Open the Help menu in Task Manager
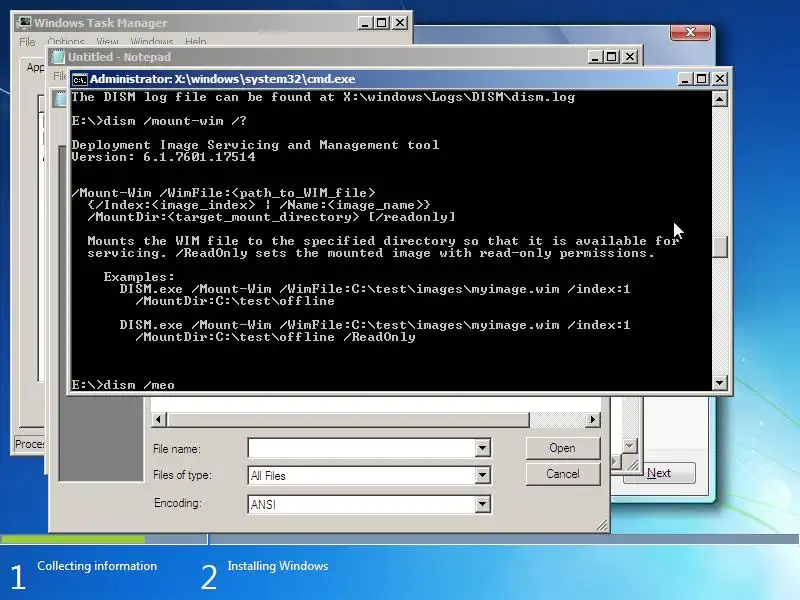This screenshot has width=800, height=600. pos(195,41)
